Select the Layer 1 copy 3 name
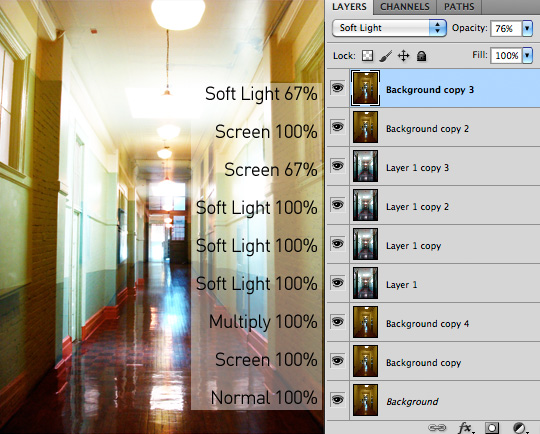The width and height of the screenshot is (540, 434). click(417, 168)
